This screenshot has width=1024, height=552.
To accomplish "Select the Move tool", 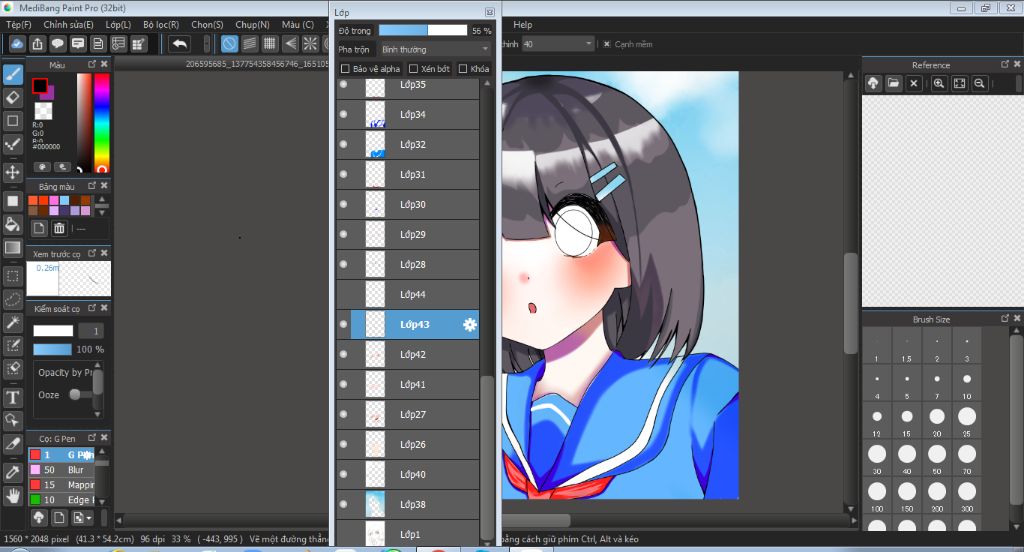I will (12, 172).
